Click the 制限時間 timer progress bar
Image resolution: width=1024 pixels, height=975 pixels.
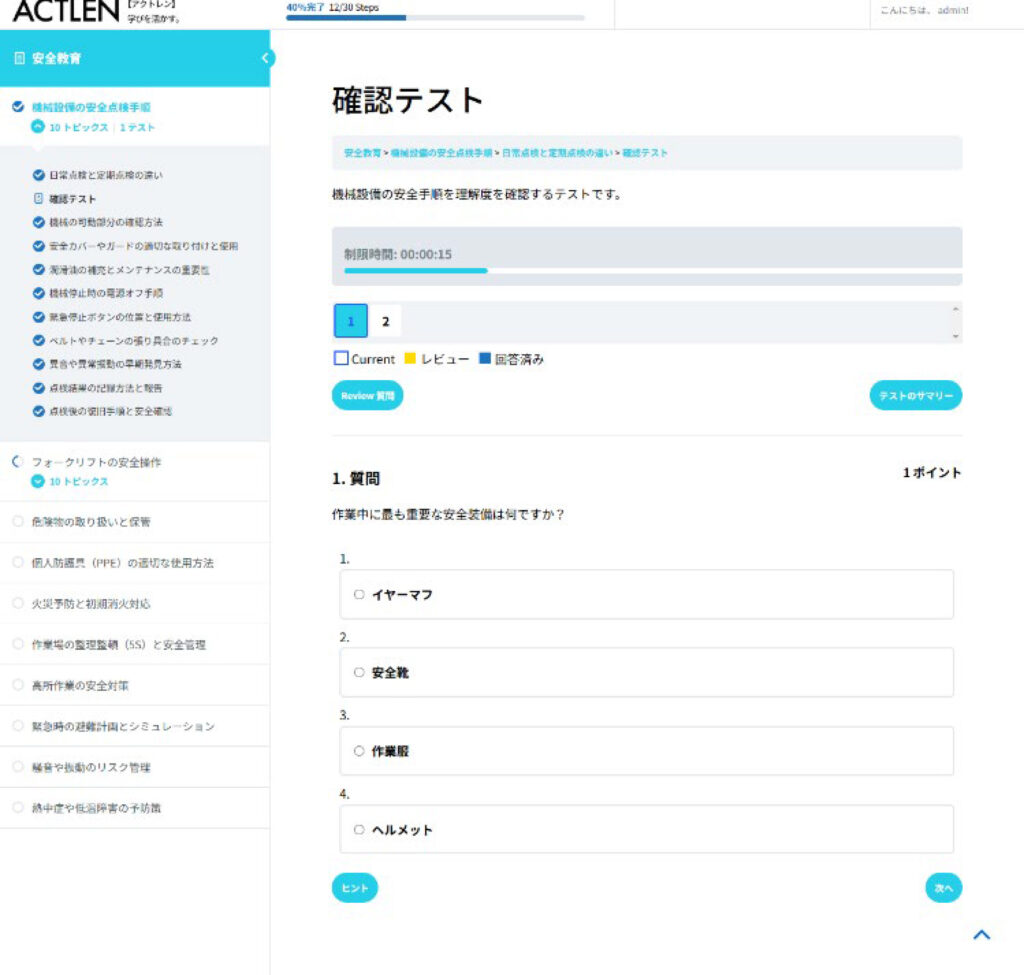coord(653,270)
